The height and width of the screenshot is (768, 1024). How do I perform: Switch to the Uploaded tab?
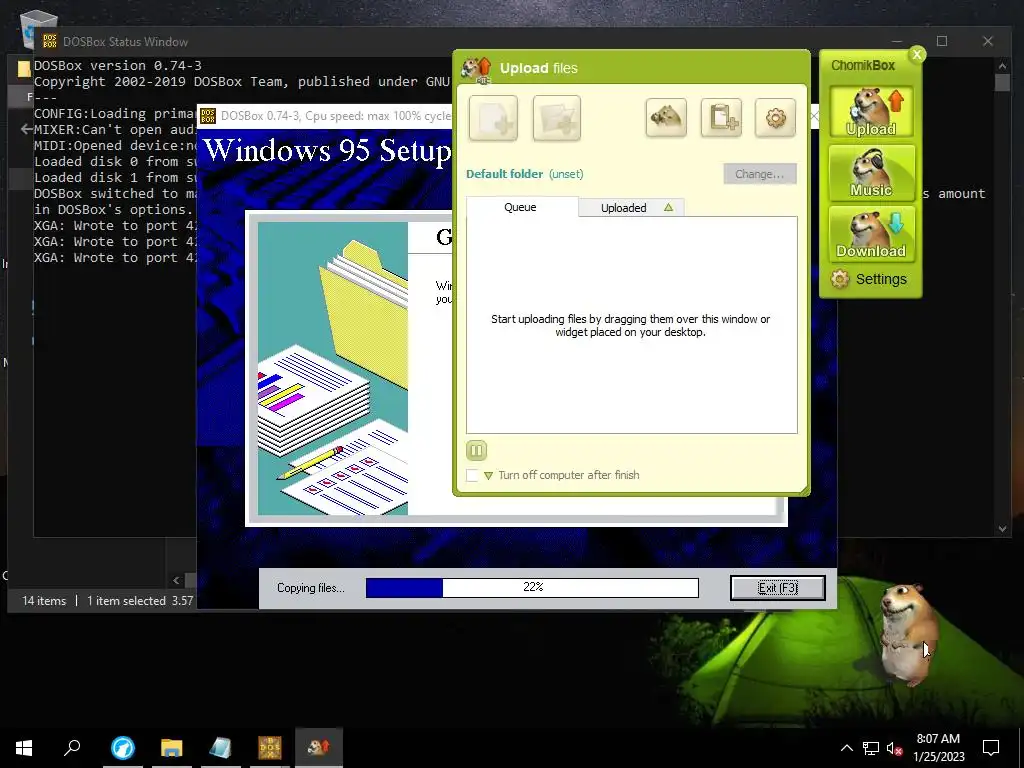coord(631,208)
